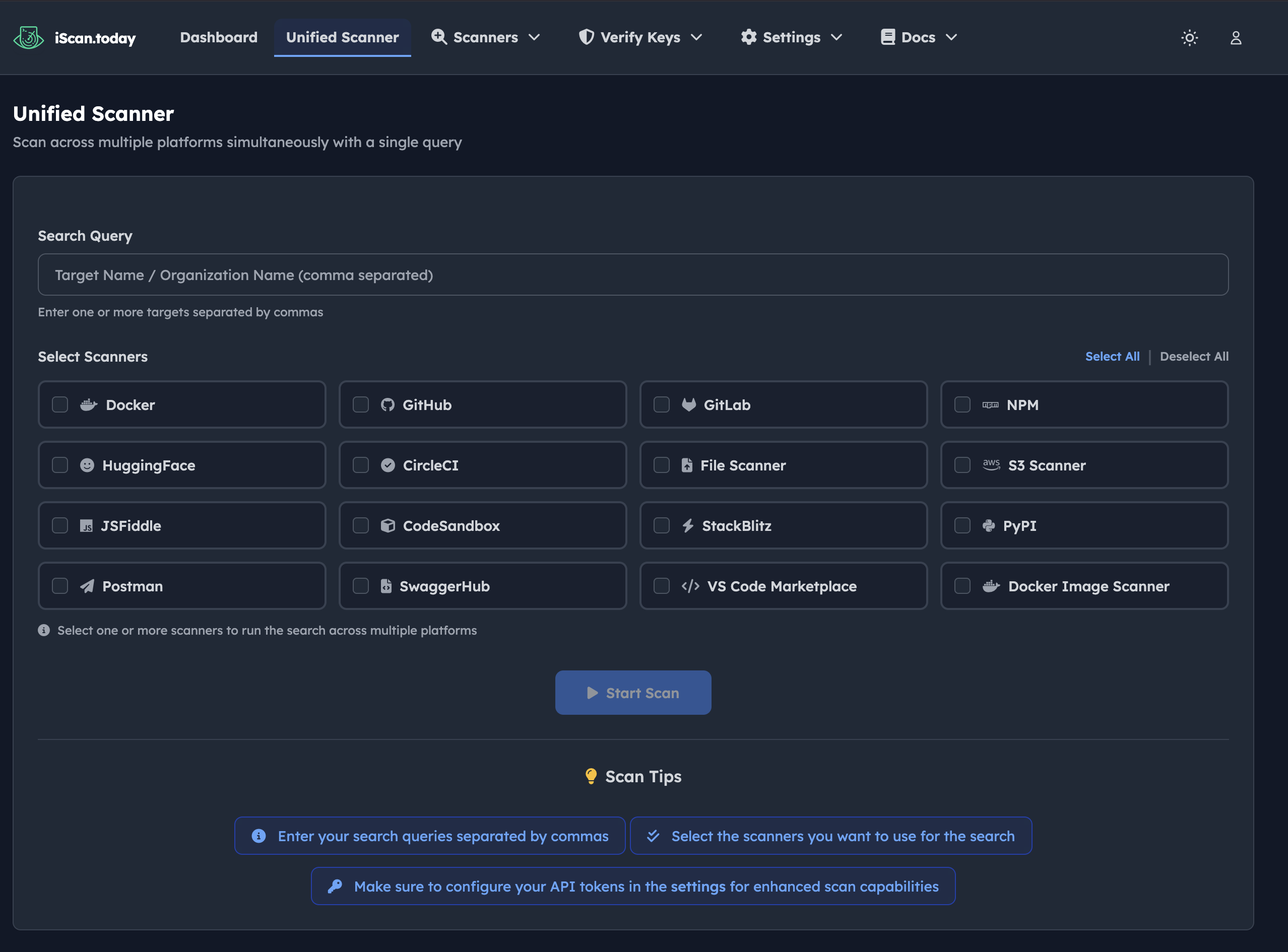Tick the HuggingFace checkbox

(x=60, y=465)
